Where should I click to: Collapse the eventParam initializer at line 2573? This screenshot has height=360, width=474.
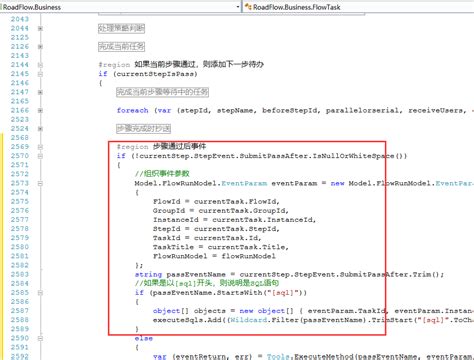(40, 183)
